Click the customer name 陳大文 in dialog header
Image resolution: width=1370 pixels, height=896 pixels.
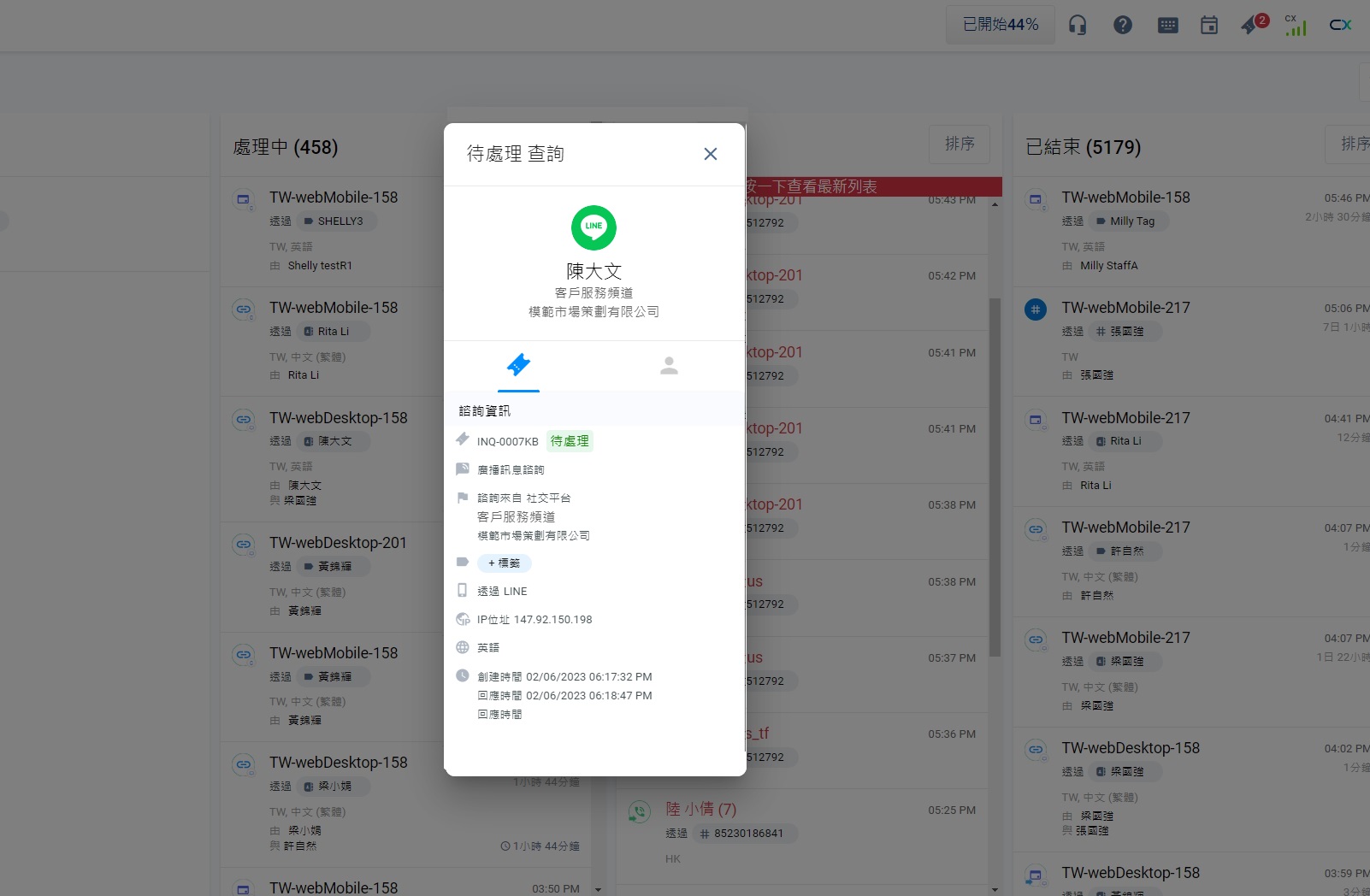[x=593, y=271]
